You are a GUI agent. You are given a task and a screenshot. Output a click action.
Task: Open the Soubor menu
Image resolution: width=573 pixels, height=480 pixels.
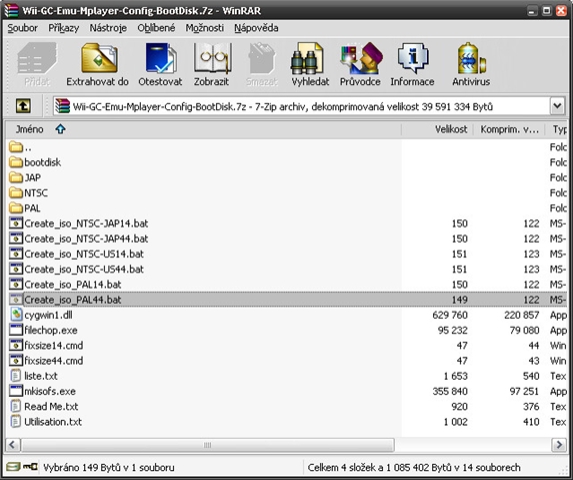click(x=22, y=28)
